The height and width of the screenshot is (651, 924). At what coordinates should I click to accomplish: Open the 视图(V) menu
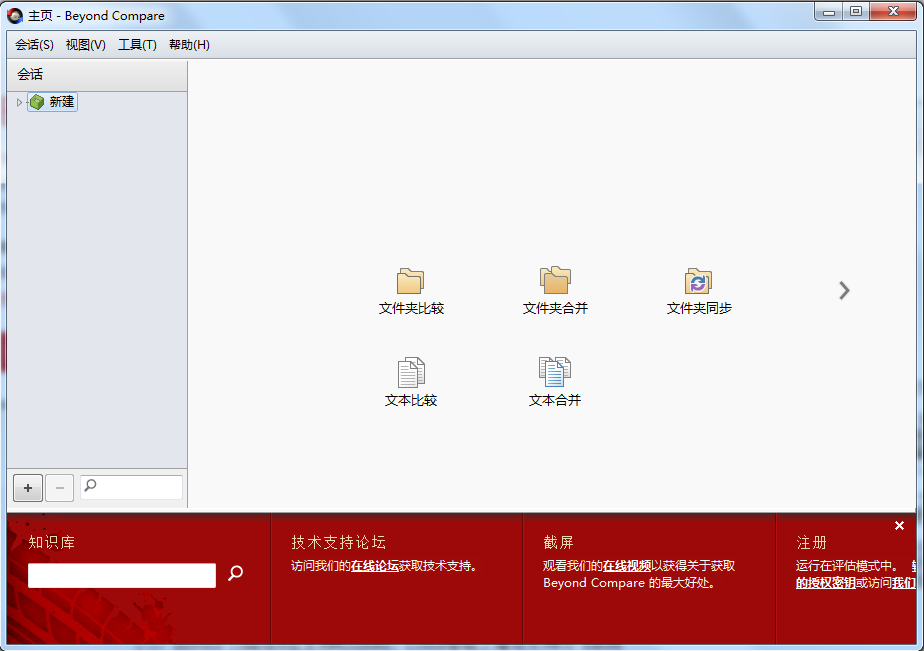85,45
